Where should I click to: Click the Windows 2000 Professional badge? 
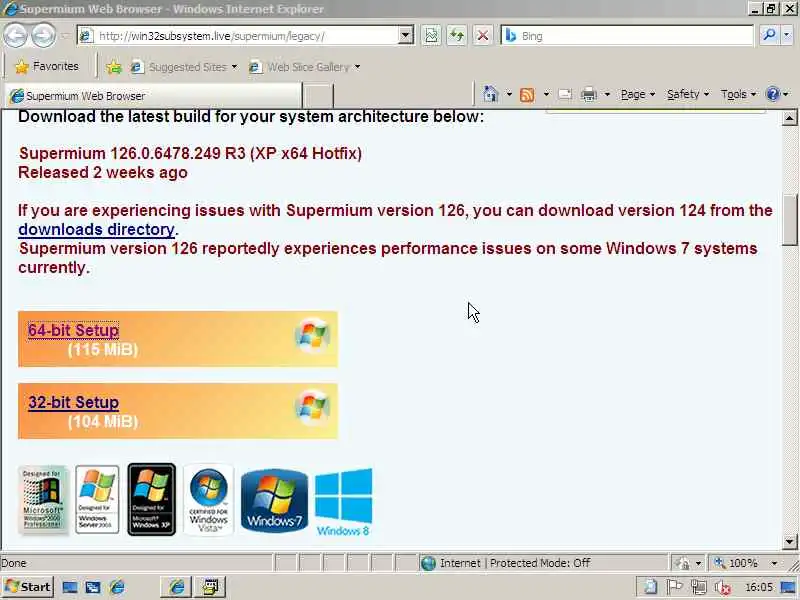pos(43,499)
